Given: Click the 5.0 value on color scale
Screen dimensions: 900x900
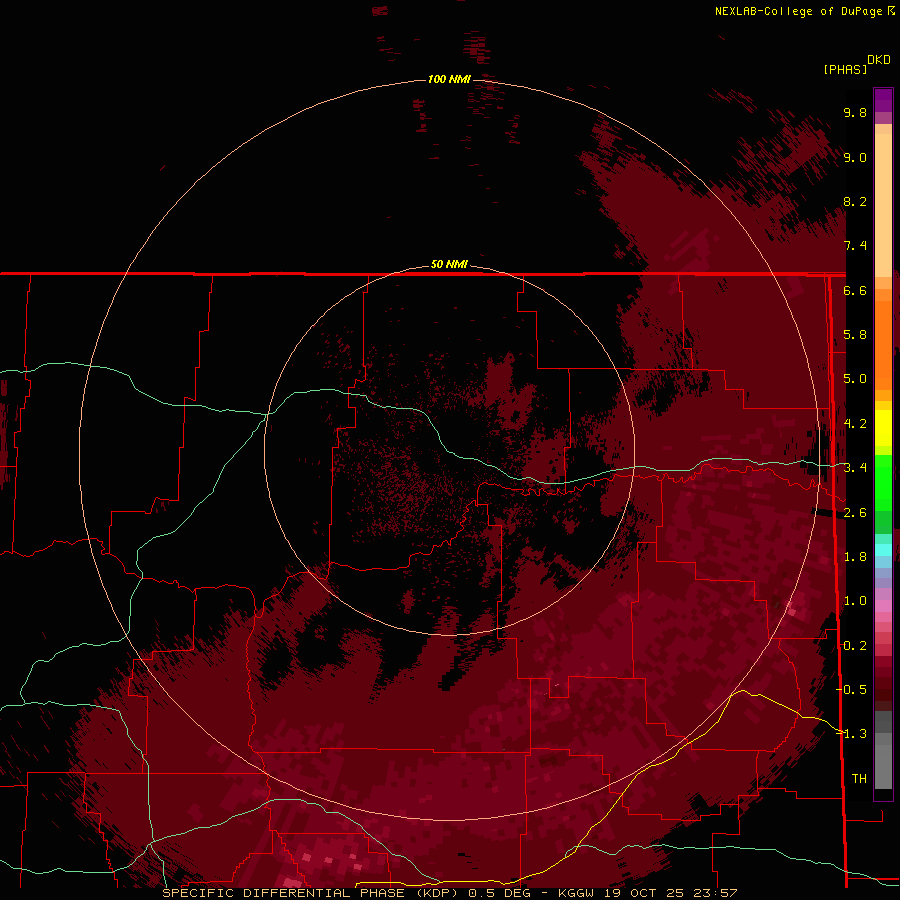Looking at the screenshot, I should [x=855, y=379].
